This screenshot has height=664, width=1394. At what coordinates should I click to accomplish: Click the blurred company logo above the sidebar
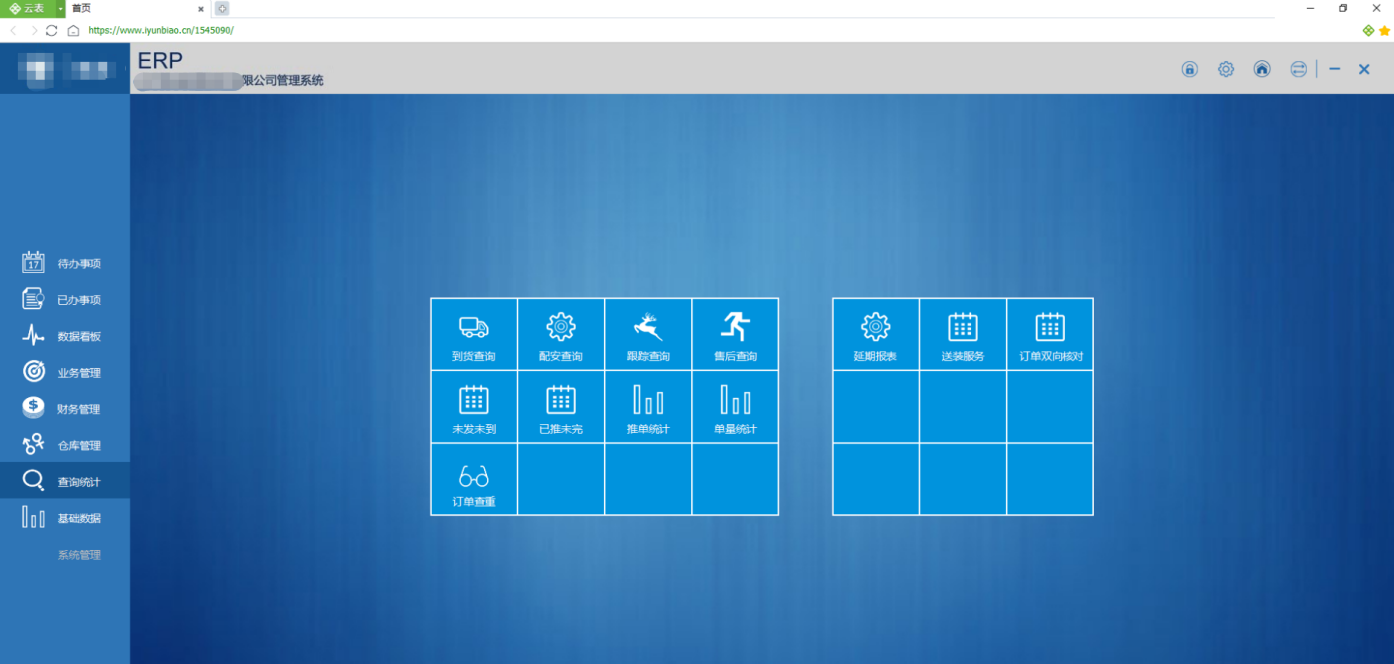[x=65, y=69]
